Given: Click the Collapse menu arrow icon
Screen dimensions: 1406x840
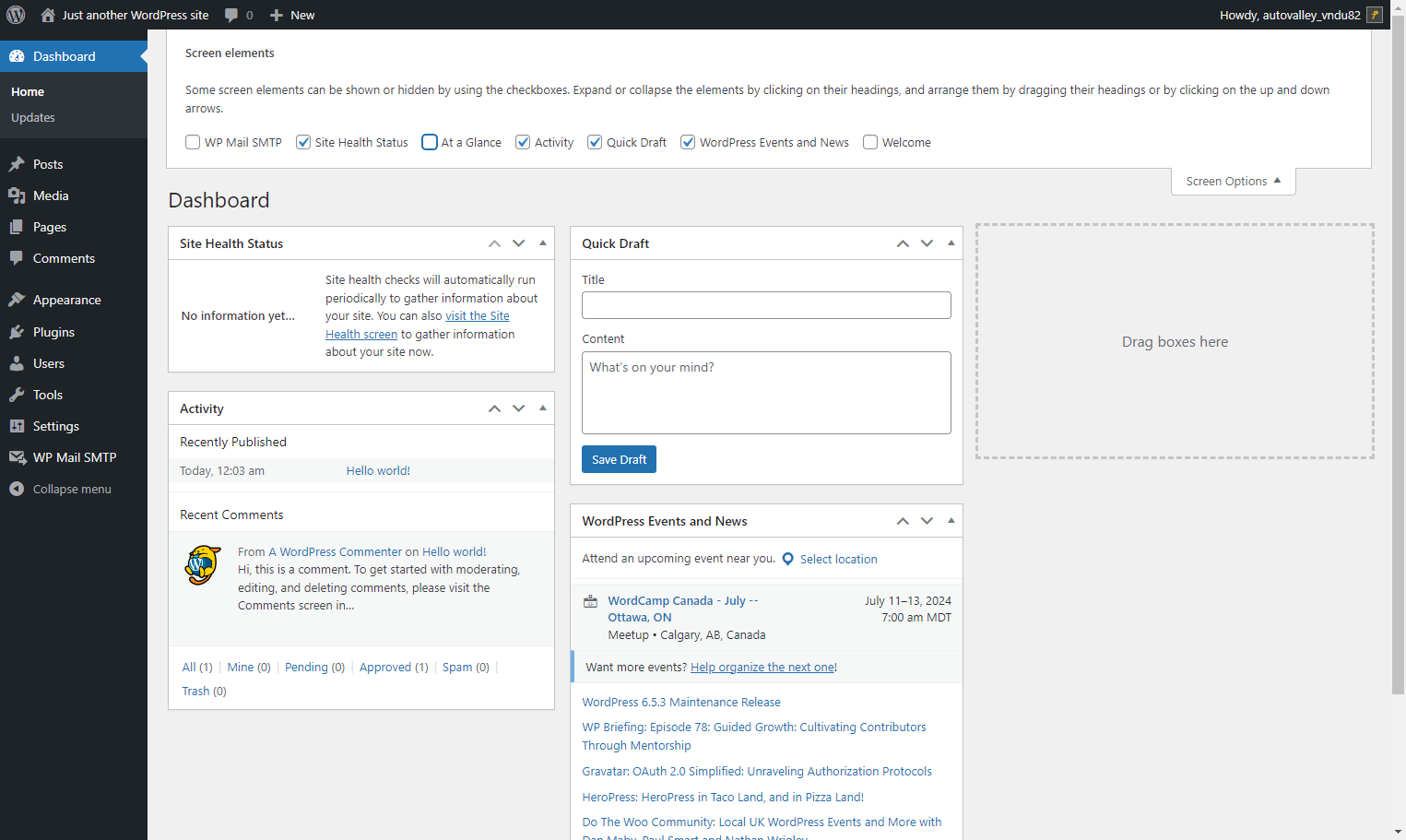Looking at the screenshot, I should point(17,489).
